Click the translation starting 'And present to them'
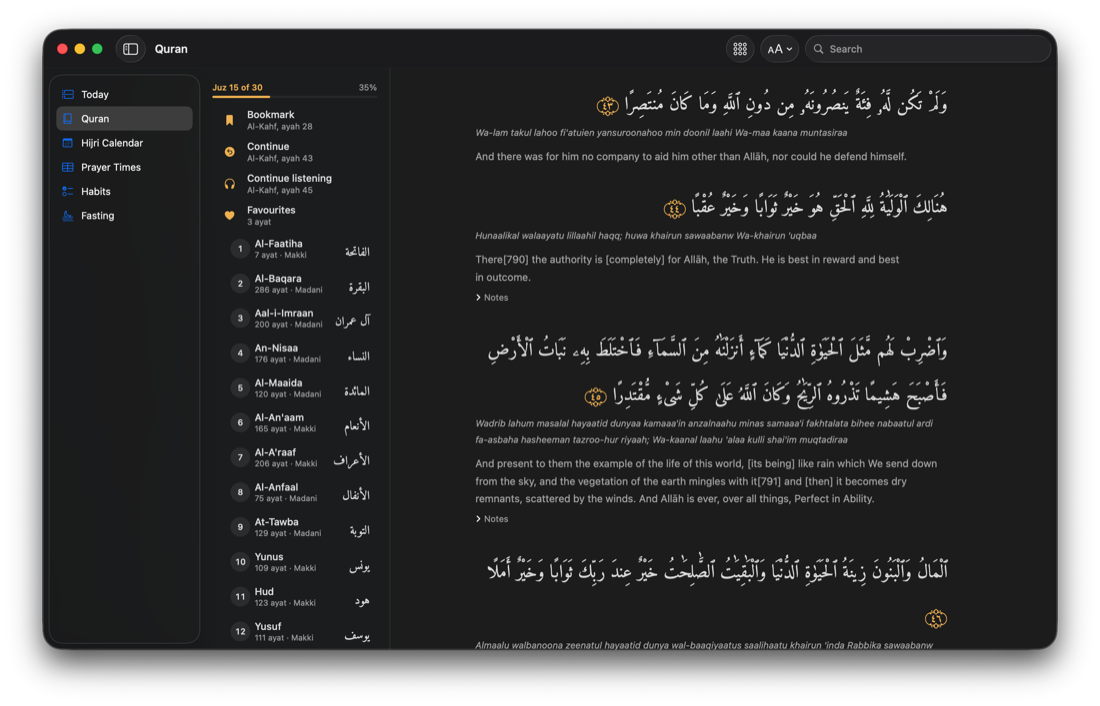The height and width of the screenshot is (706, 1100). click(x=706, y=481)
